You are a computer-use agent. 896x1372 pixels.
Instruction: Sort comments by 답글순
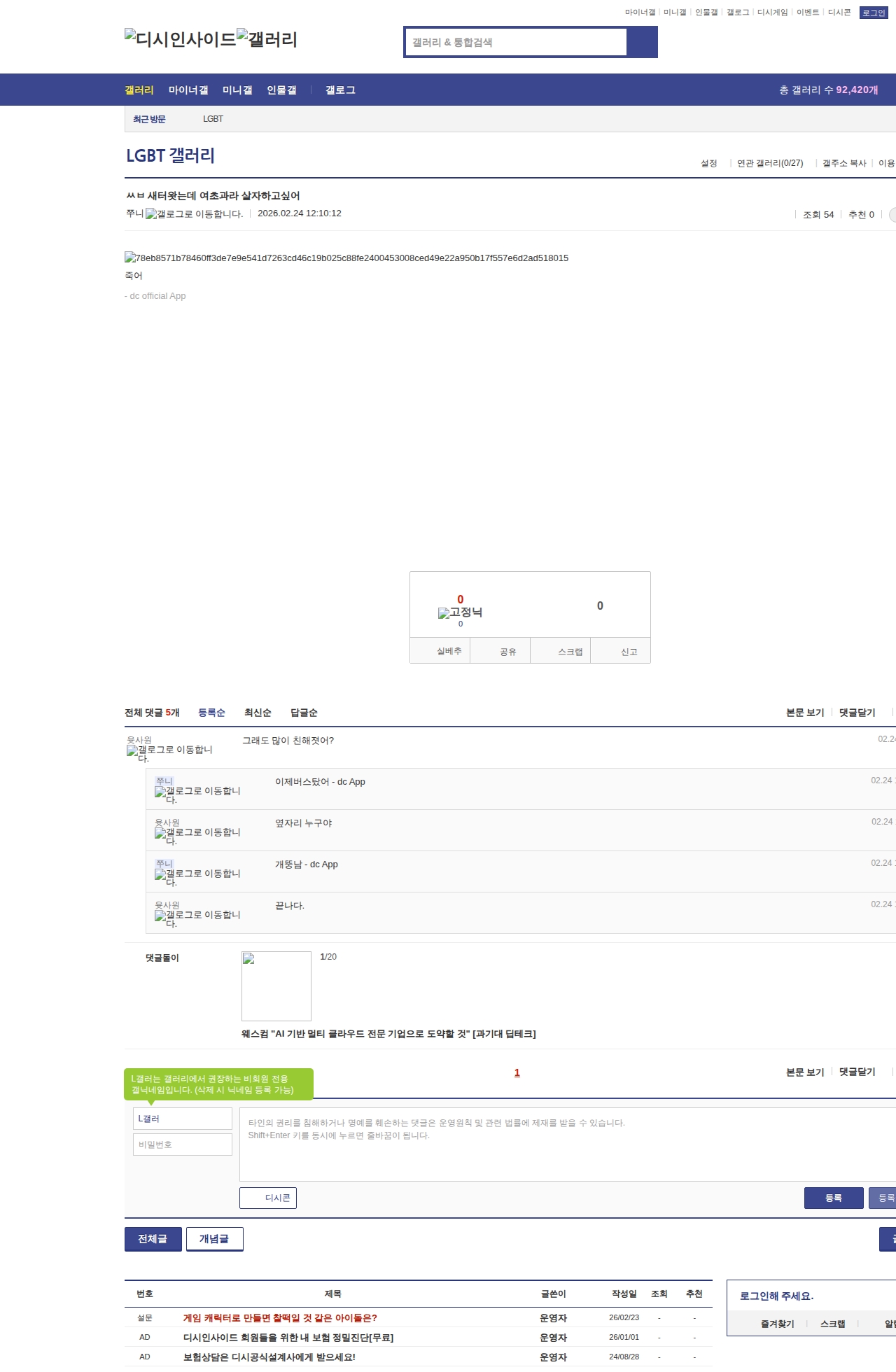(x=304, y=713)
